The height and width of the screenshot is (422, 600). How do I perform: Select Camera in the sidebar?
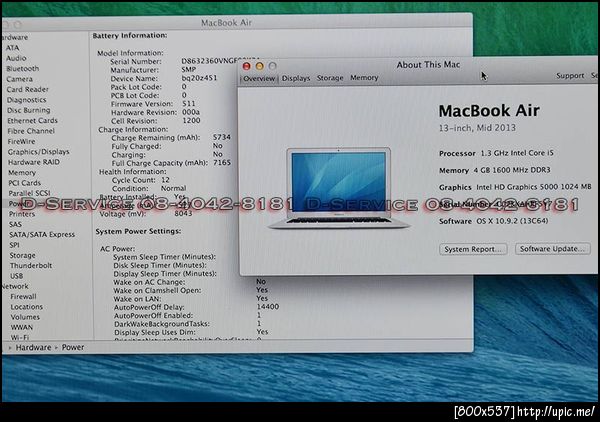20,79
